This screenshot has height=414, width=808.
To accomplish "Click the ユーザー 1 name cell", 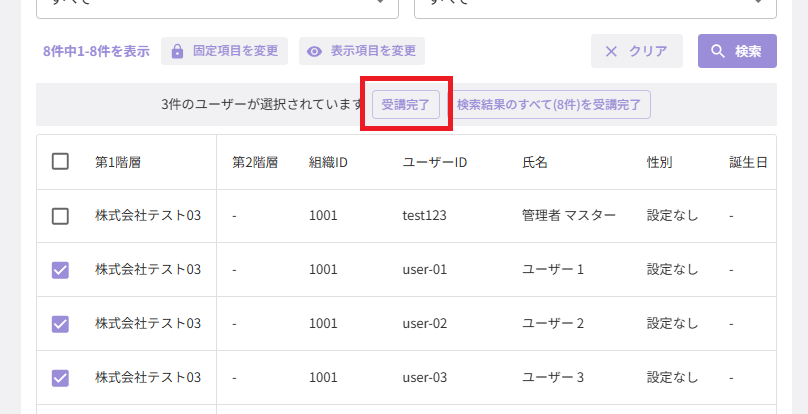I will pyautogui.click(x=553, y=270).
